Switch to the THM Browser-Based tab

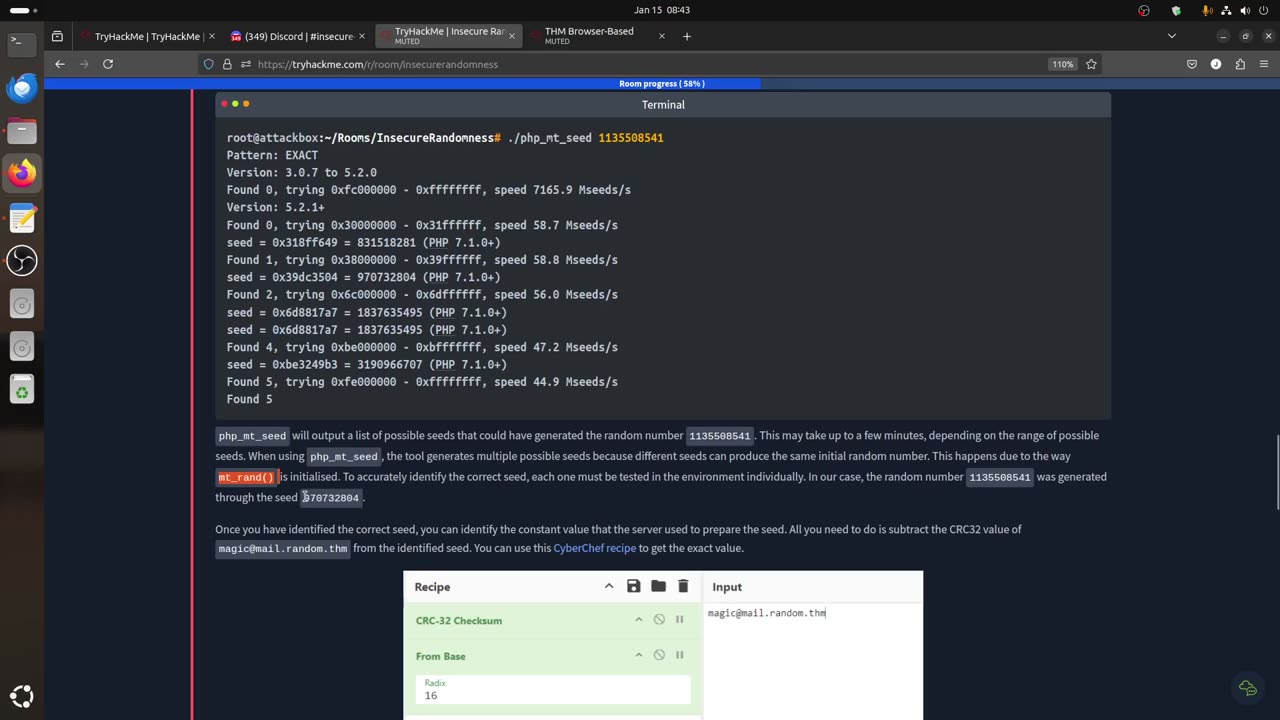(596, 36)
